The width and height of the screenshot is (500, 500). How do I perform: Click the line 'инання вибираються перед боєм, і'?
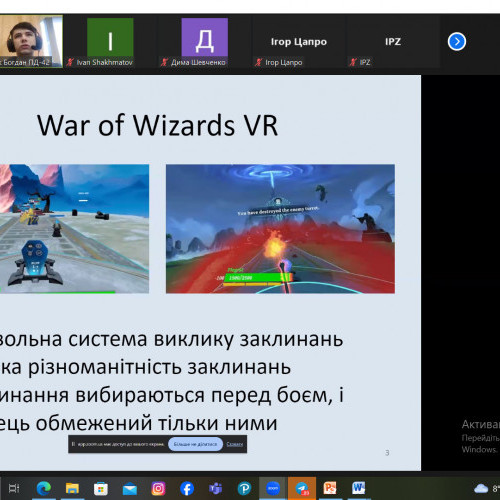[x=172, y=395]
